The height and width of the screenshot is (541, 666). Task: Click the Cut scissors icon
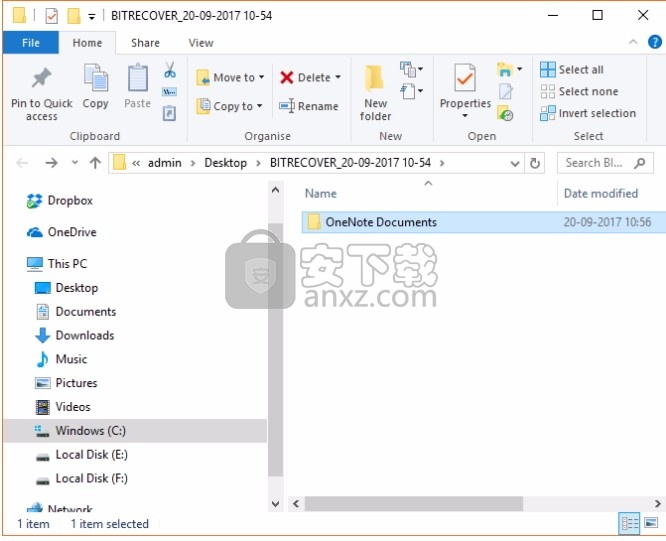[170, 70]
